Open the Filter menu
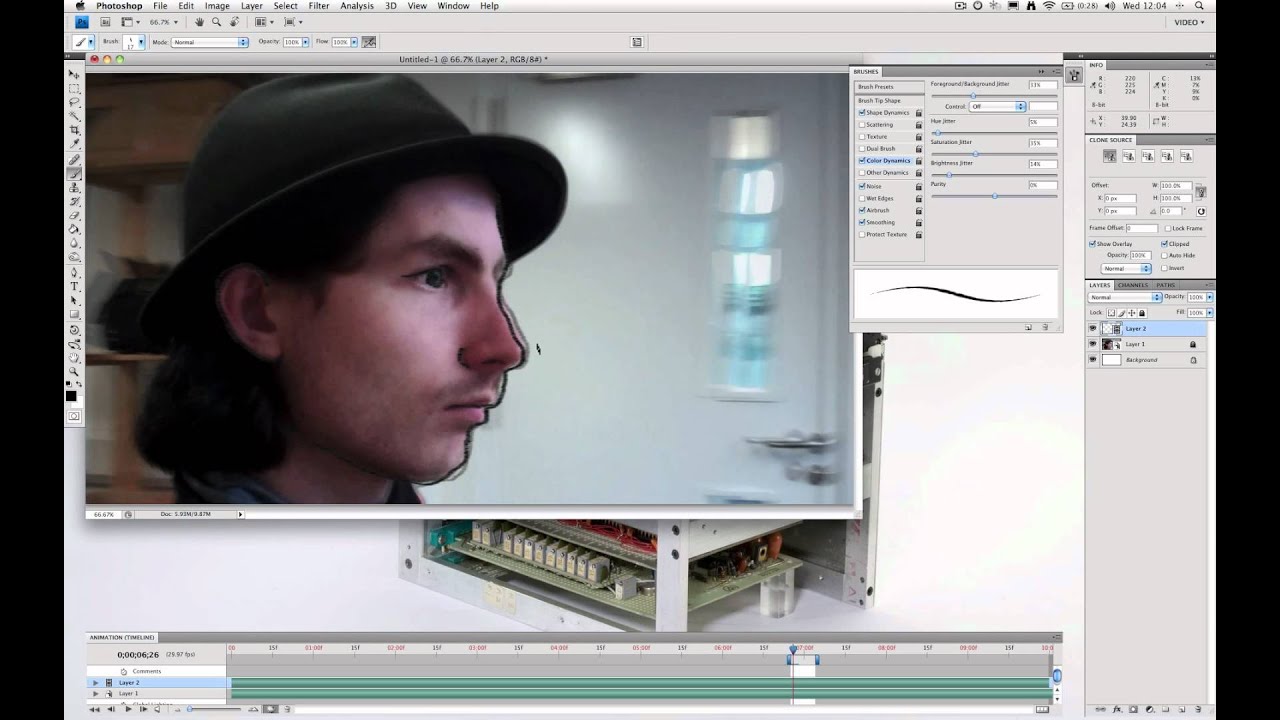Screen dimensions: 1280x720 (x=319, y=6)
